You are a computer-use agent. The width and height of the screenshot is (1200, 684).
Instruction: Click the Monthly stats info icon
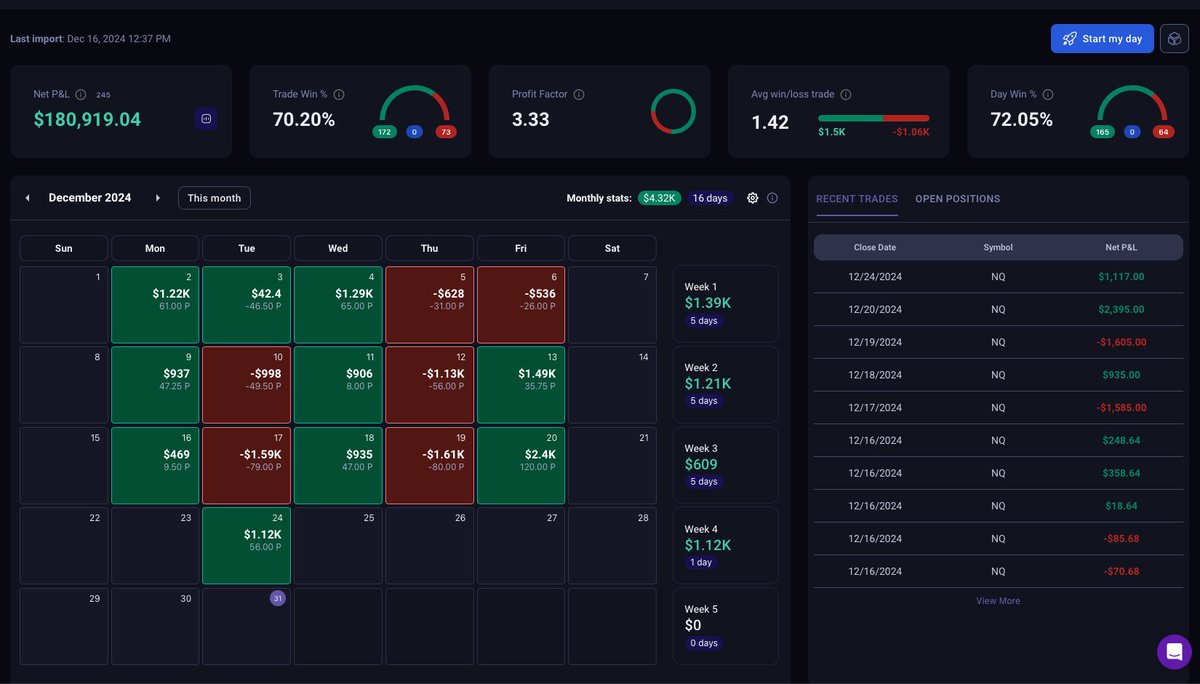point(772,198)
